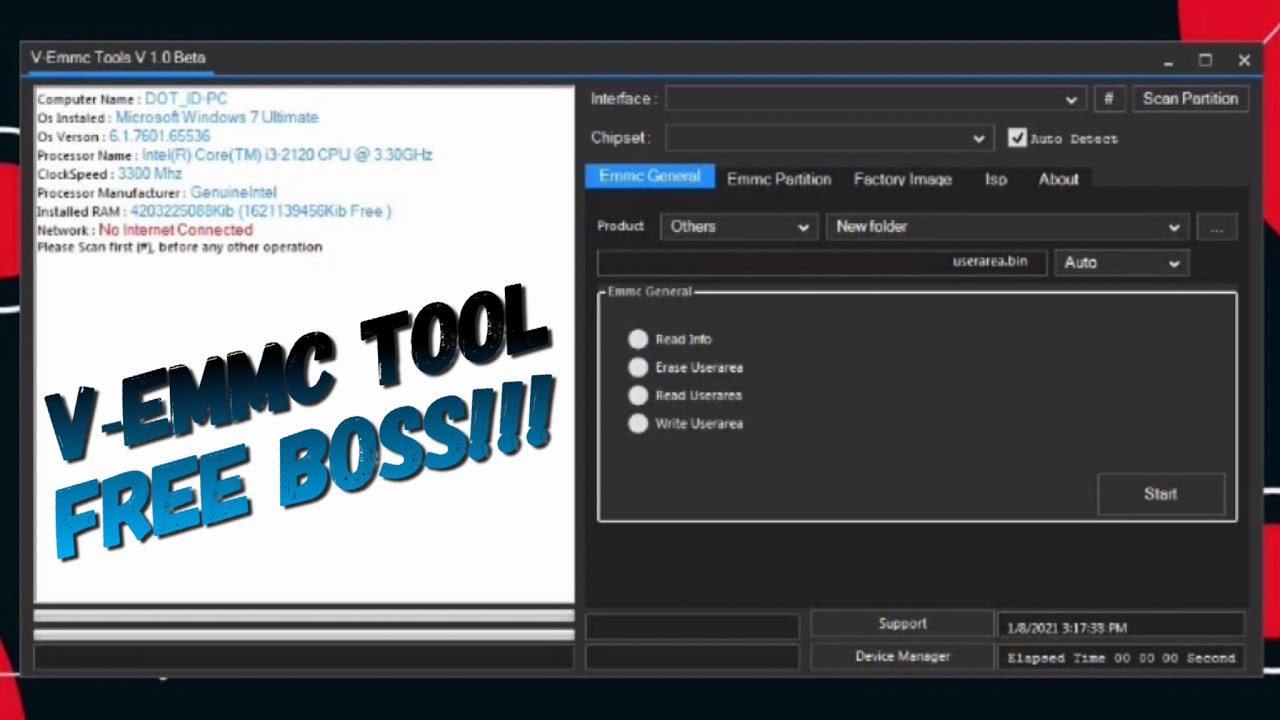This screenshot has width=1280, height=720.
Task: Open the Factory Image tab
Action: (903, 179)
